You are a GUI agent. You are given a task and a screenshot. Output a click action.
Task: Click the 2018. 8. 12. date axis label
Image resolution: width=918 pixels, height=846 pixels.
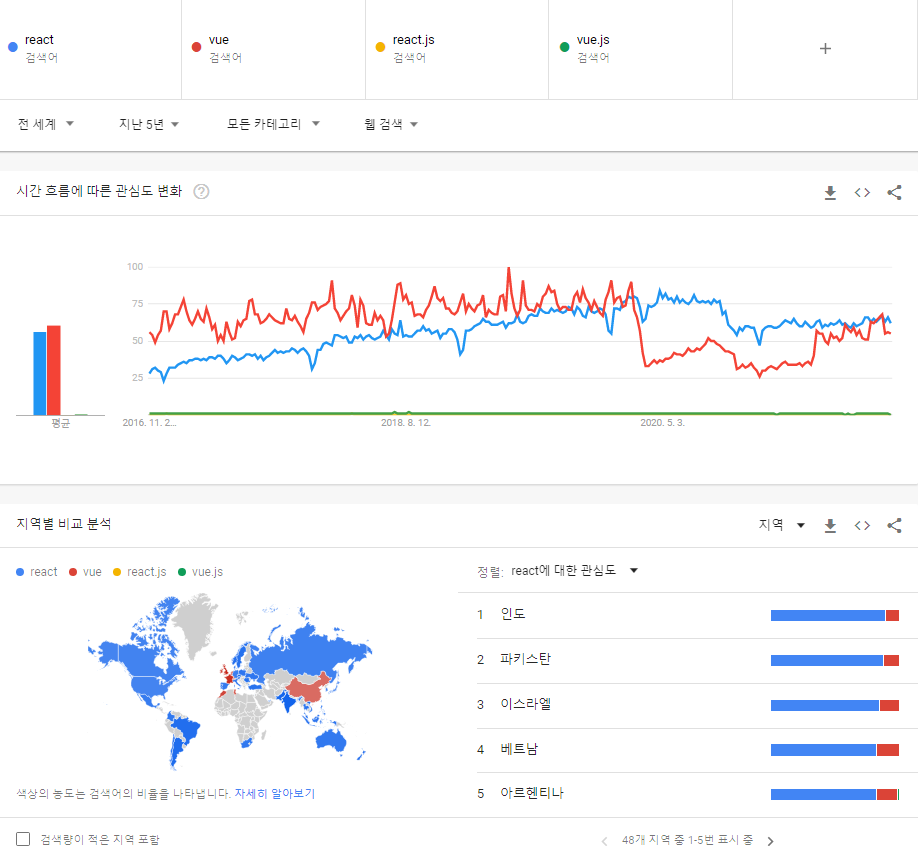(x=406, y=423)
